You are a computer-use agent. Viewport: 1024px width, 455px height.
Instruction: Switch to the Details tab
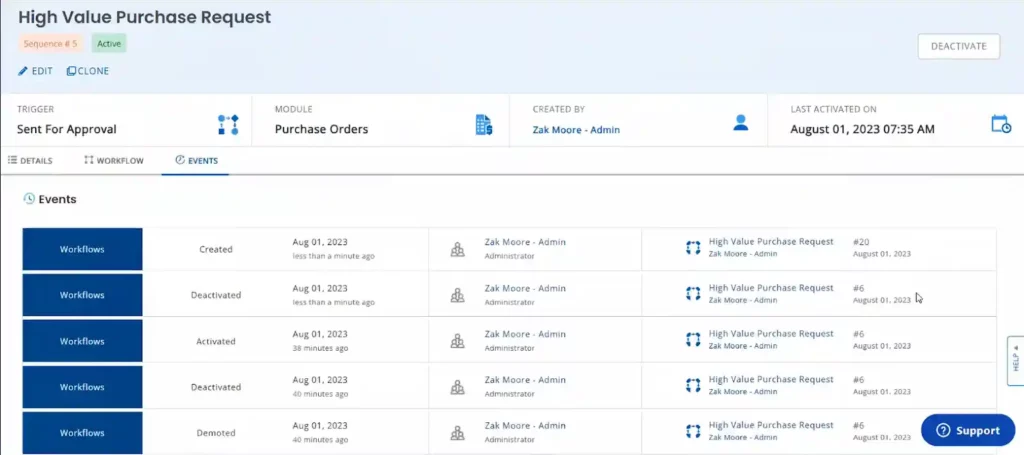tap(30, 160)
